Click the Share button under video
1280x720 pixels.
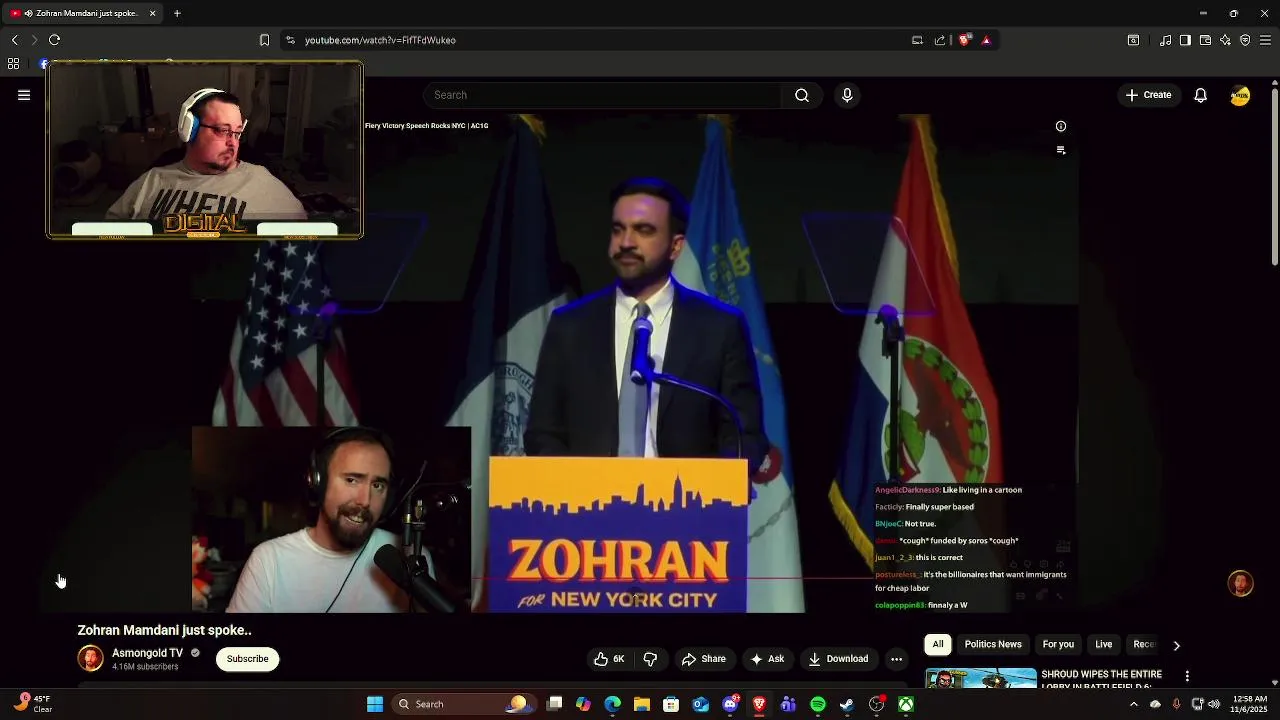[x=704, y=659]
